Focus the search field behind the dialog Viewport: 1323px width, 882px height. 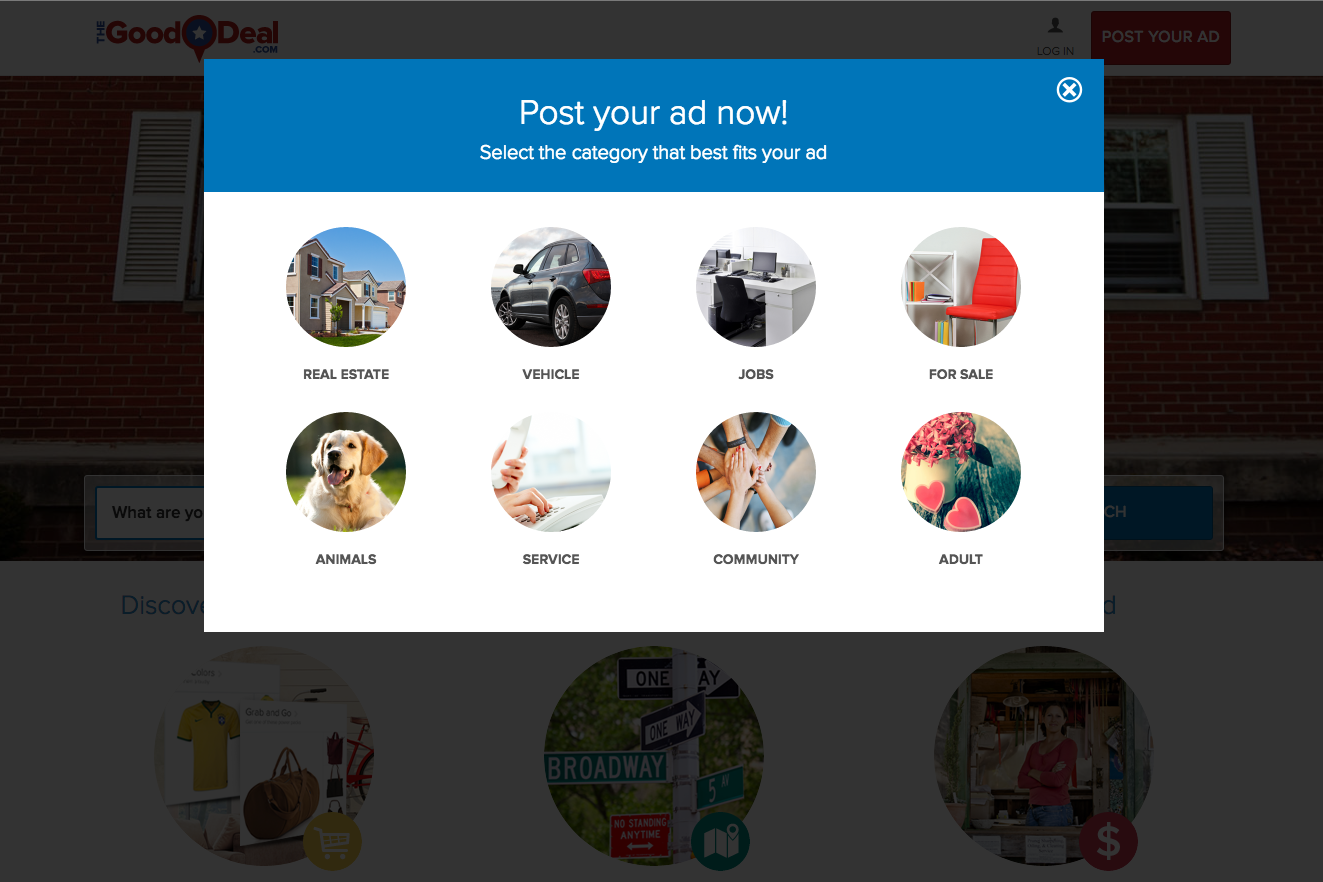[x=150, y=513]
